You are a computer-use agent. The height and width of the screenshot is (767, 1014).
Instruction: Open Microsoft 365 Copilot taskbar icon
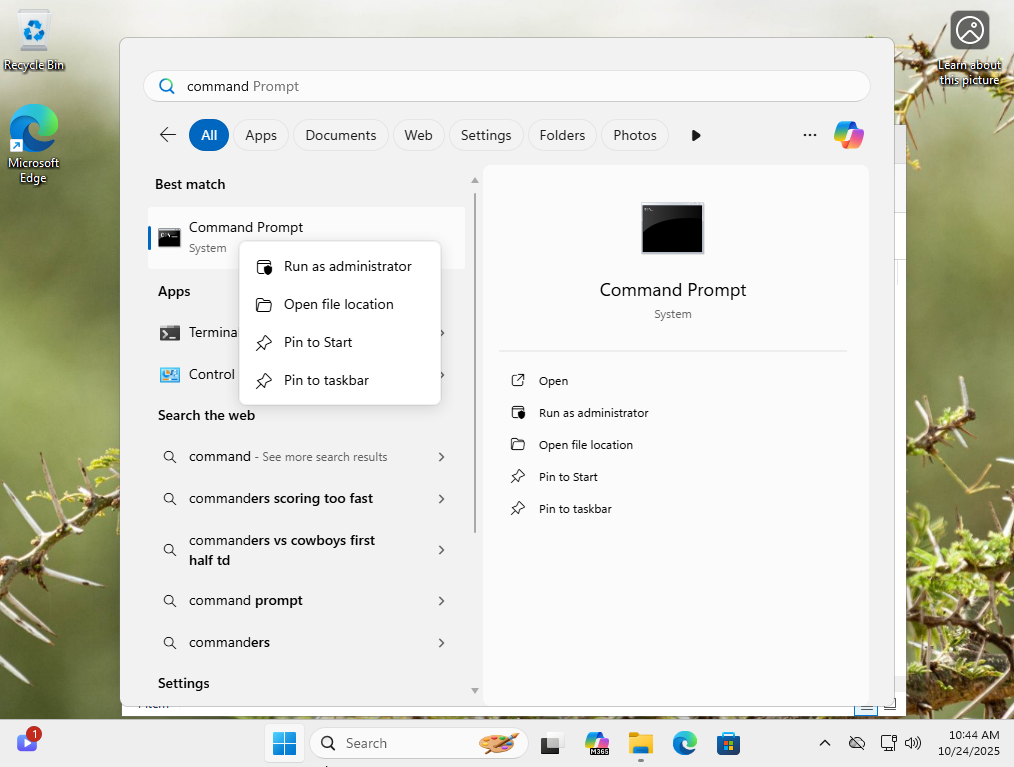pyautogui.click(x=597, y=743)
